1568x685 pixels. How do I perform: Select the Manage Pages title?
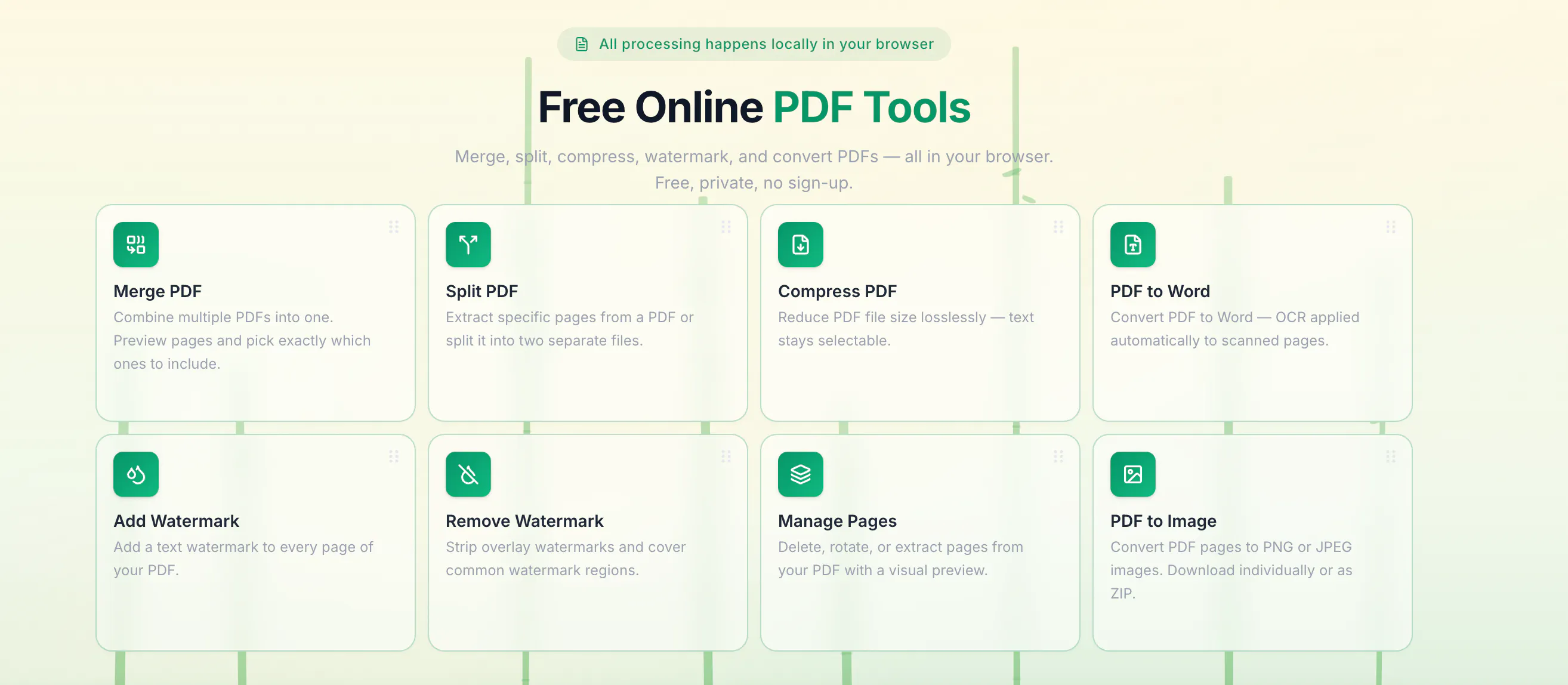[x=838, y=522]
